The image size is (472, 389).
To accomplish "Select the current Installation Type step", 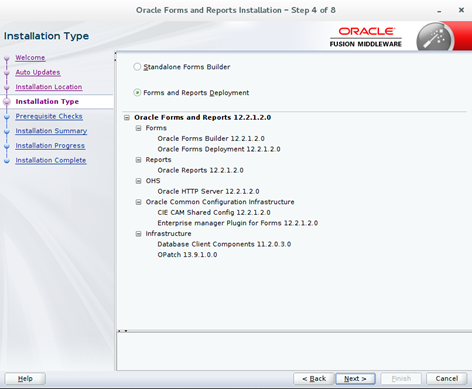I will pyautogui.click(x=47, y=102).
